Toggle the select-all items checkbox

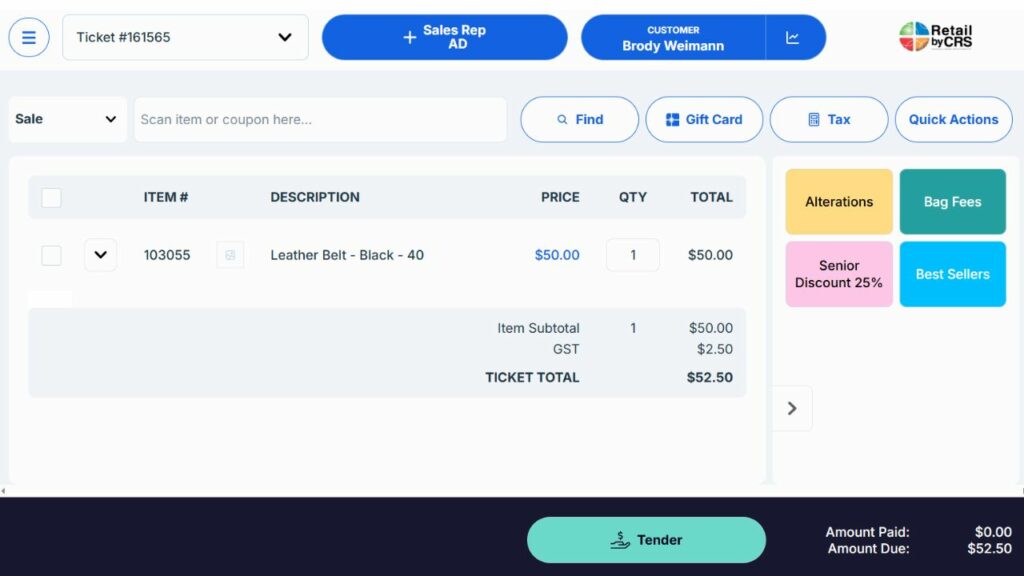pyautogui.click(x=51, y=198)
